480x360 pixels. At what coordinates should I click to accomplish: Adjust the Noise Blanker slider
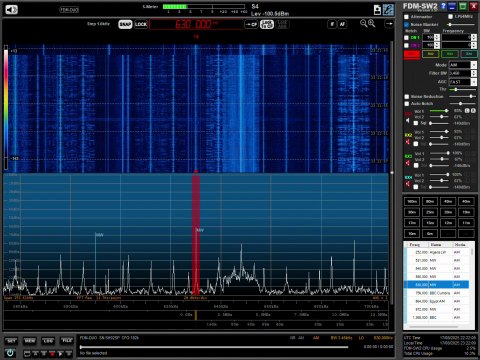pyautogui.click(x=462, y=25)
